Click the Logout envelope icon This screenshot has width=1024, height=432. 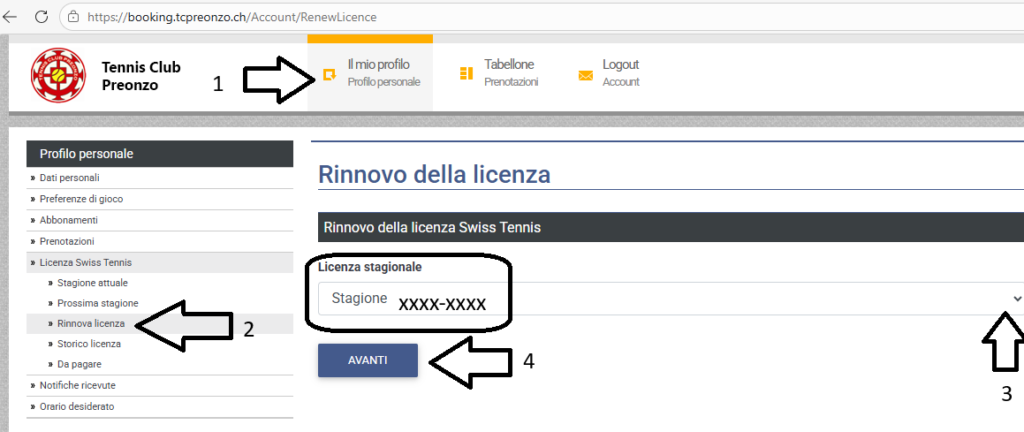tap(586, 75)
